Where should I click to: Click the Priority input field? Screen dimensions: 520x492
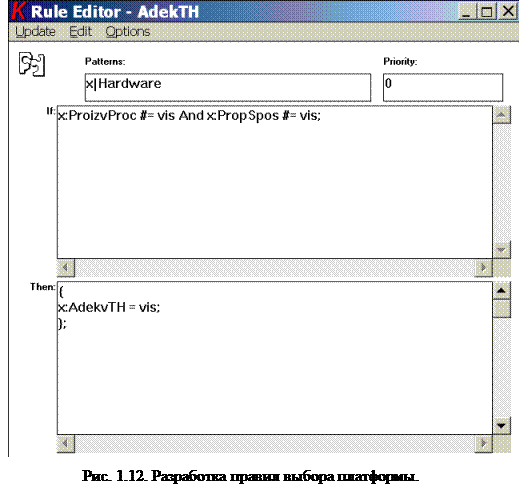(443, 87)
